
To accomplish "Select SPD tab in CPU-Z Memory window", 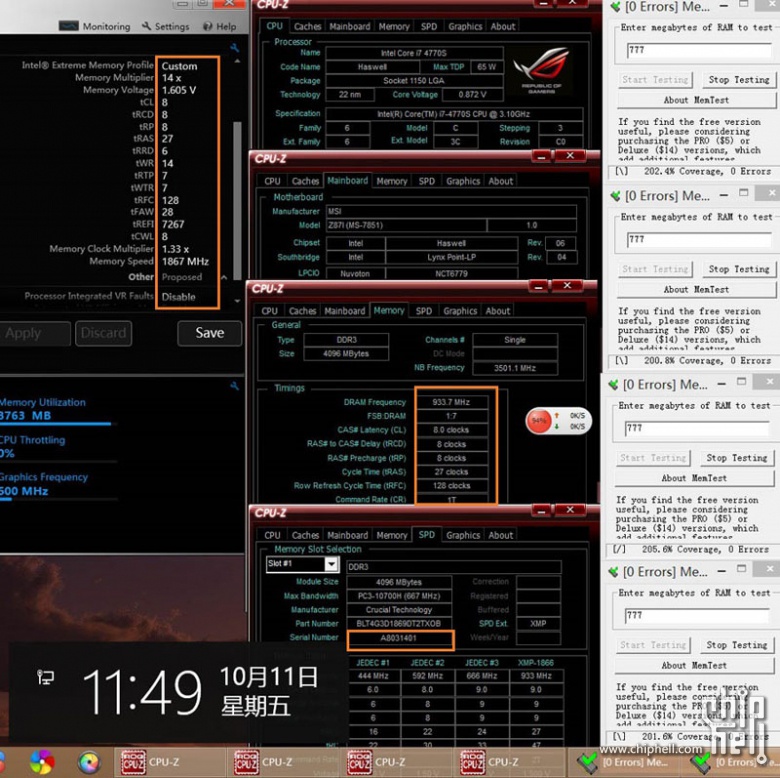I will pyautogui.click(x=423, y=311).
